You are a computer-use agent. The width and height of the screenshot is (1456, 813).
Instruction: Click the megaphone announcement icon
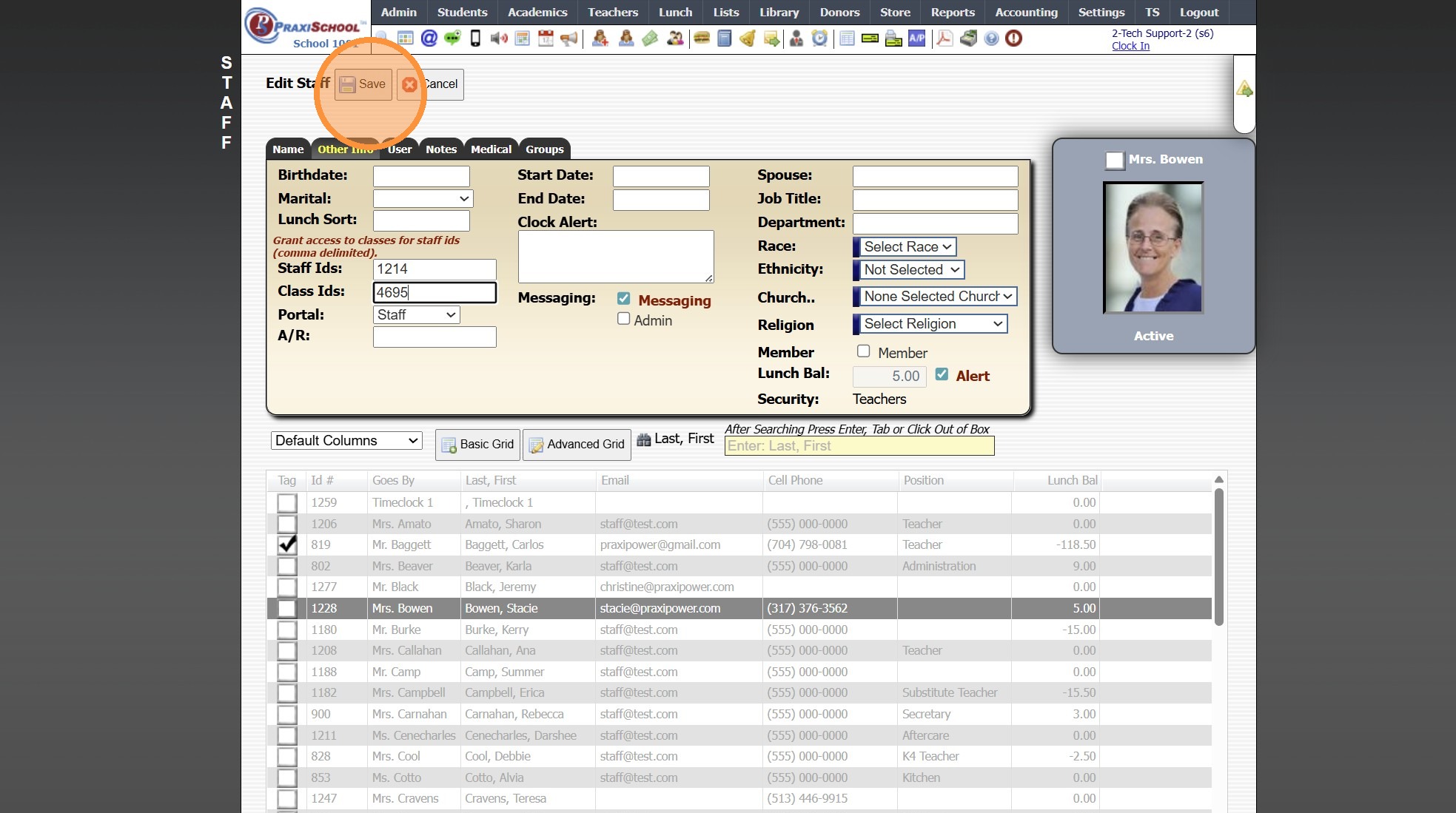(x=568, y=38)
